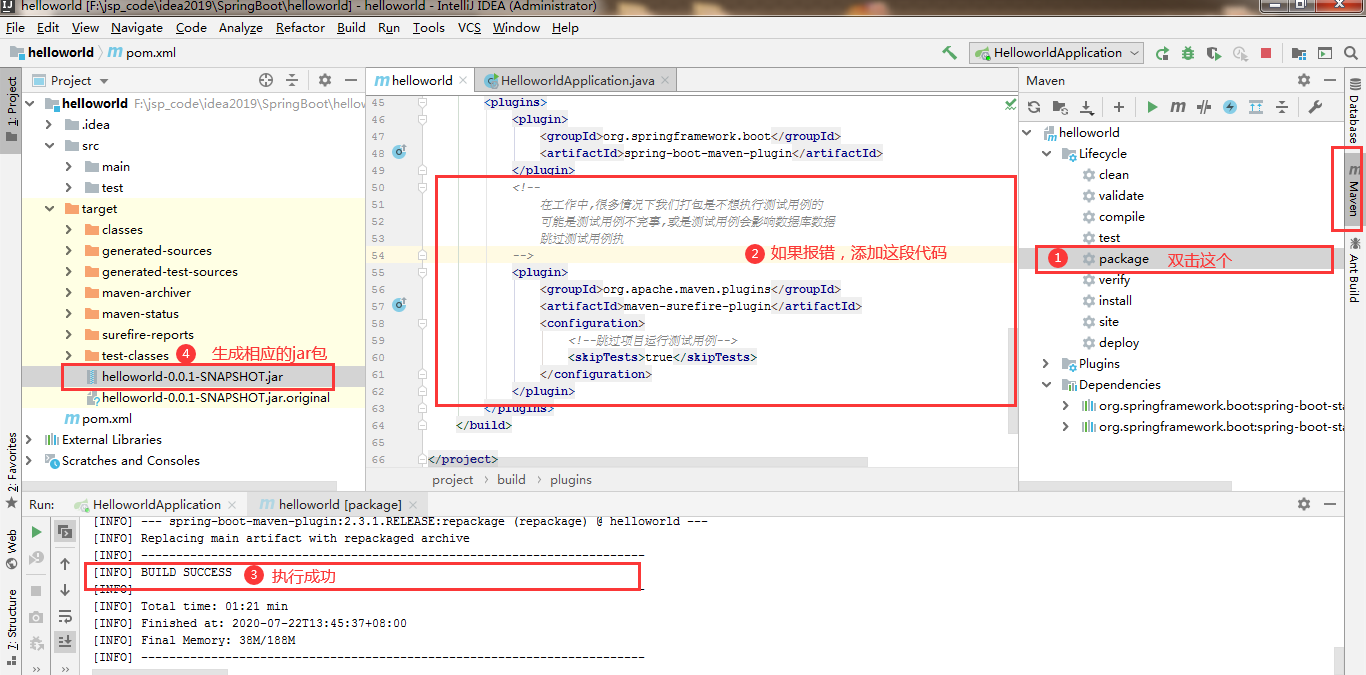Select the deploy lifecycle phase in Maven

tap(1119, 343)
